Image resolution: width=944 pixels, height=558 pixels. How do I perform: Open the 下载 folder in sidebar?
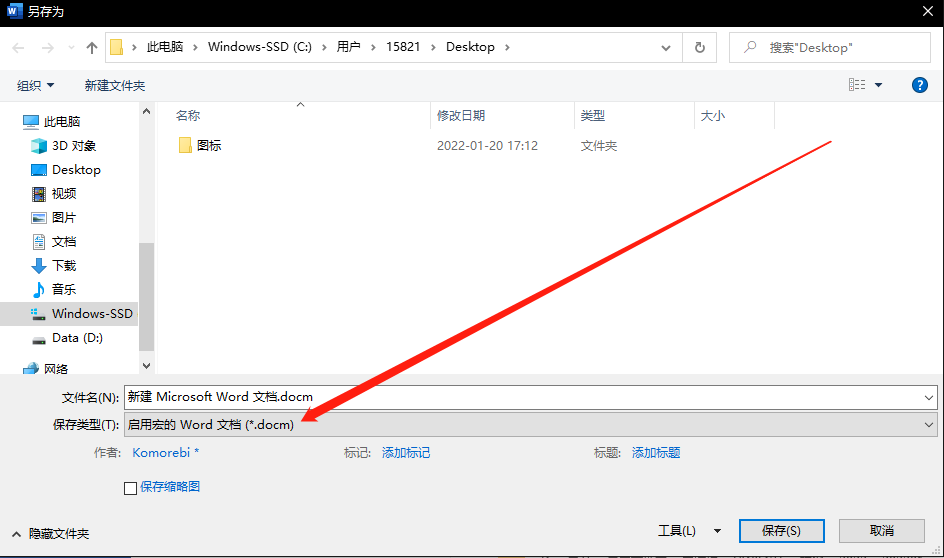(x=63, y=265)
